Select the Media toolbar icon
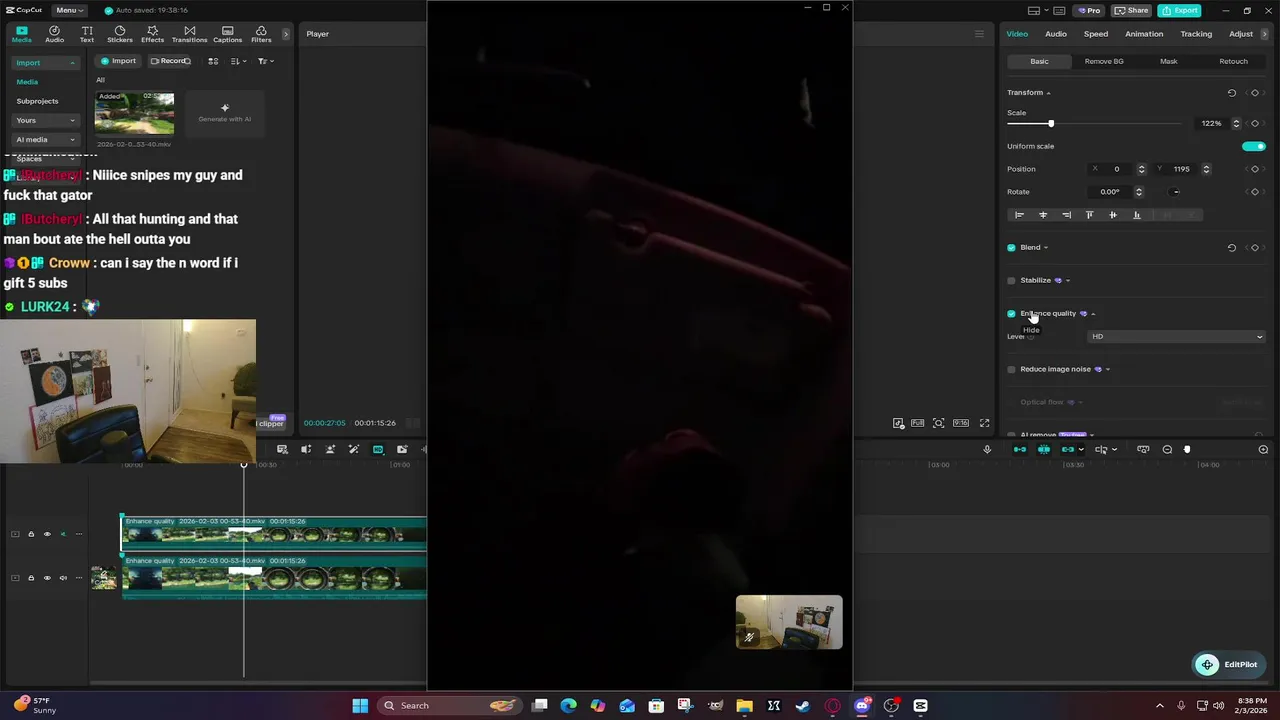 [x=21, y=34]
